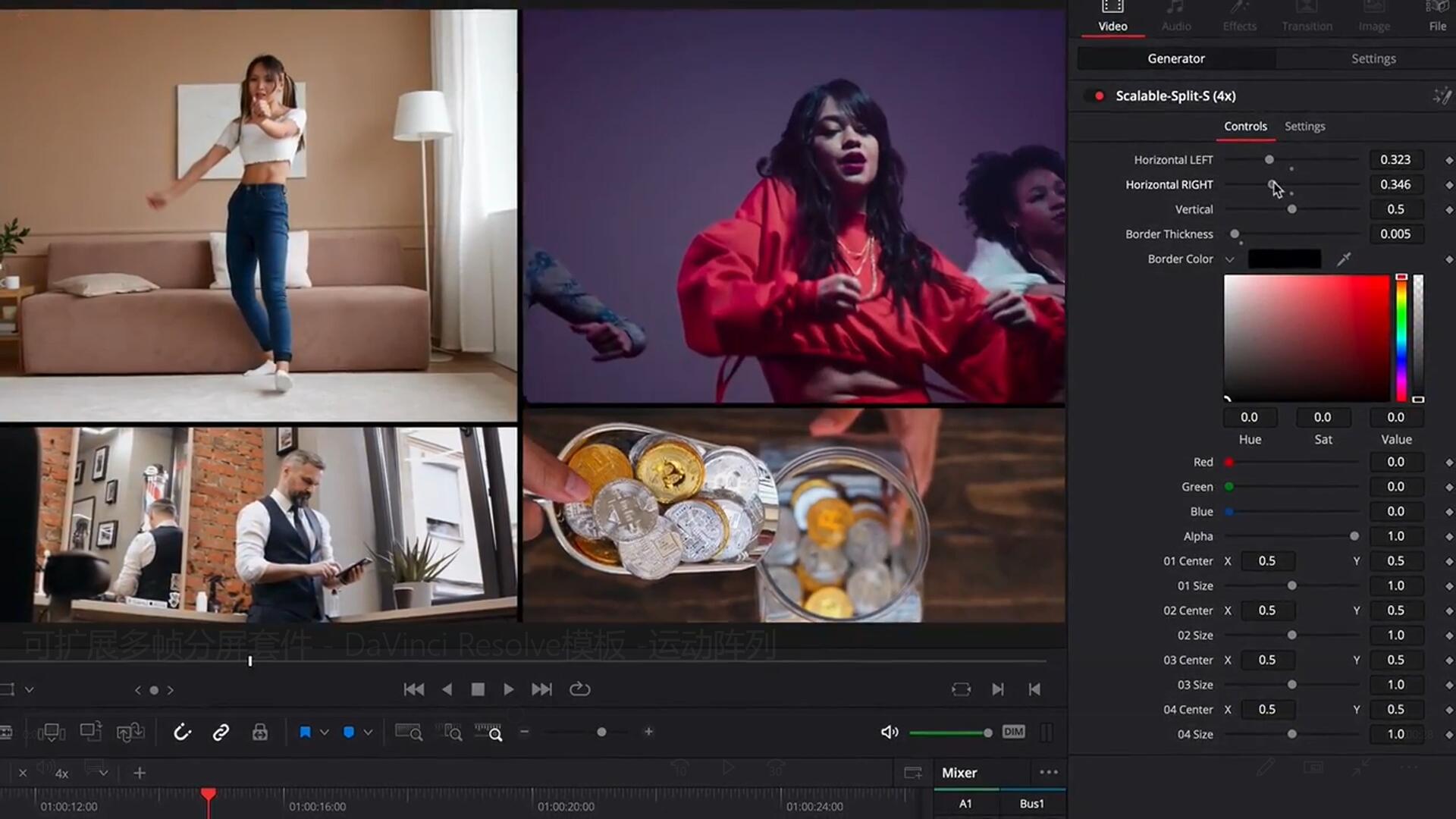
Task: Toggle linked selection chain icon
Action: point(221,732)
